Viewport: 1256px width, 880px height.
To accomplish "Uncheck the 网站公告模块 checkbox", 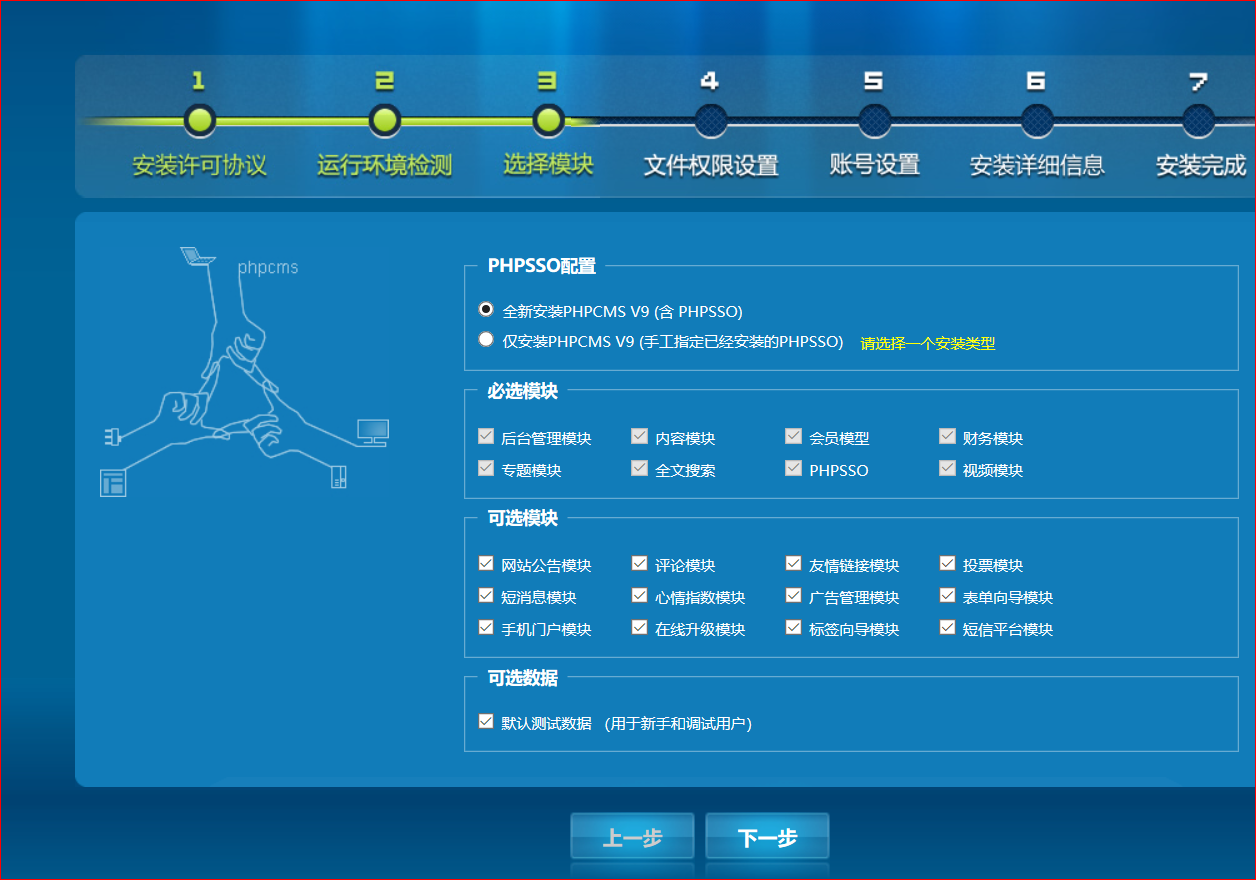I will coord(486,564).
